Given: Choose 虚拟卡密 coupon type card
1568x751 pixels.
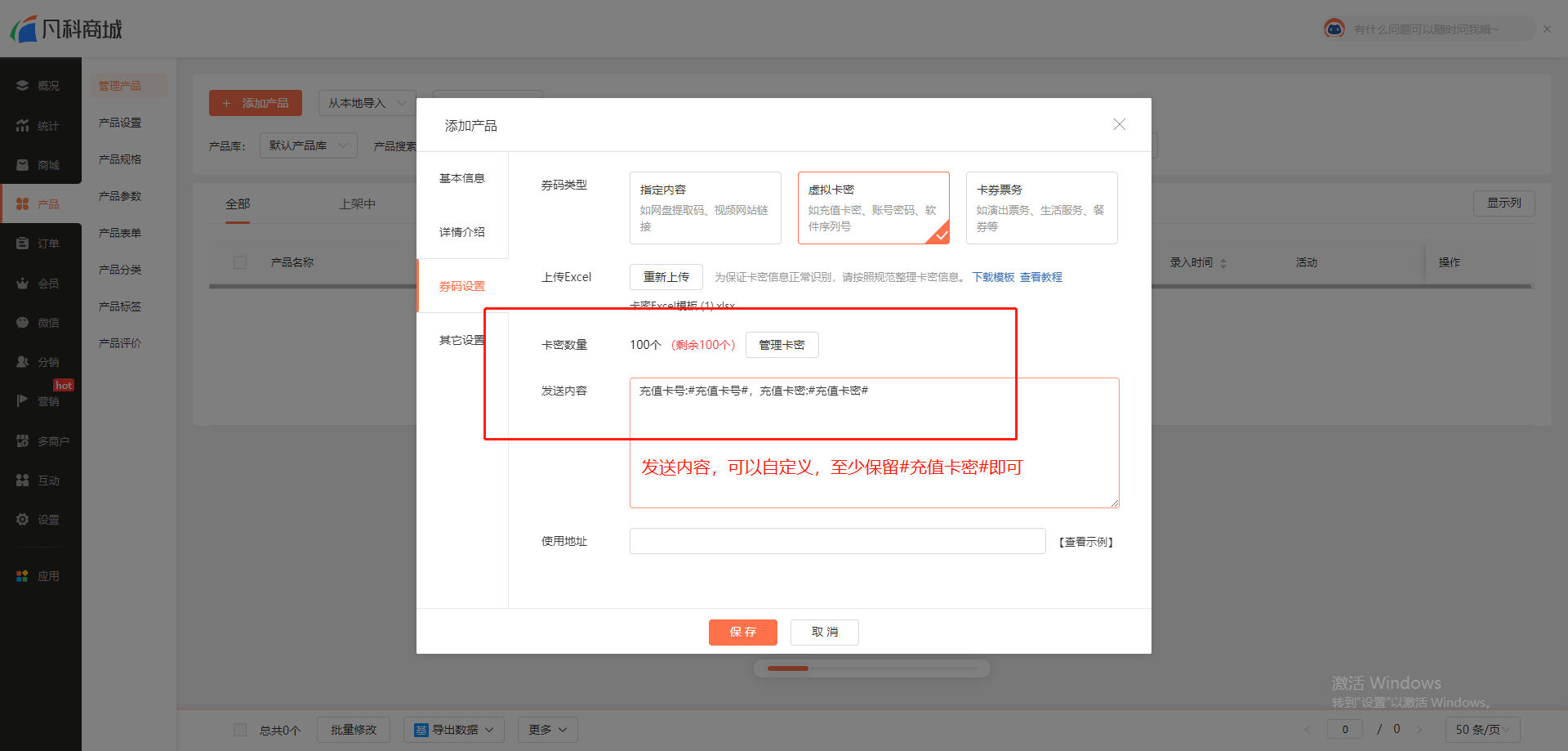Looking at the screenshot, I should coord(874,208).
